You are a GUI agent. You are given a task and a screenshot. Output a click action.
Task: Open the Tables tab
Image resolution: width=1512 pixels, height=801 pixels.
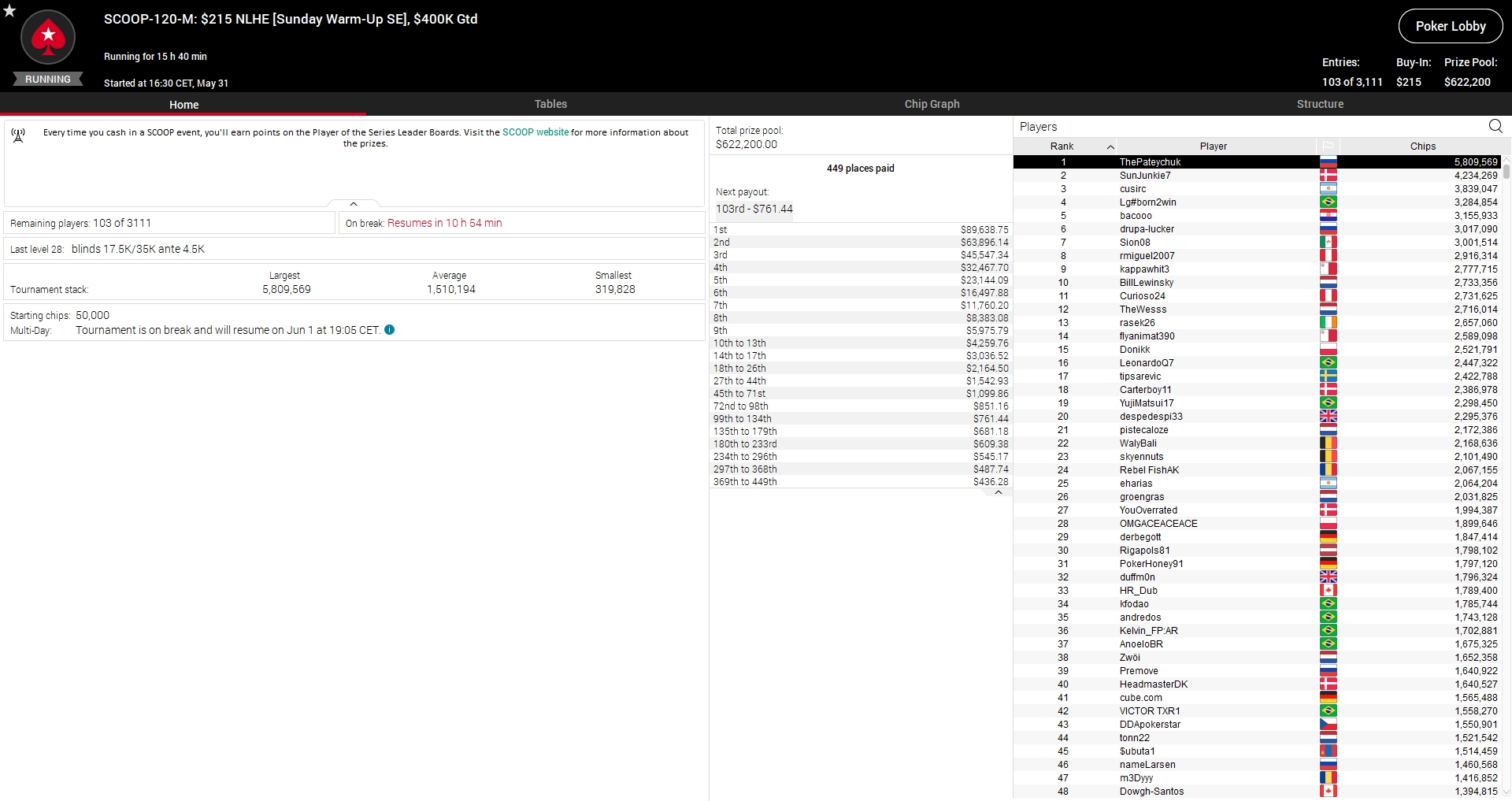[550, 104]
